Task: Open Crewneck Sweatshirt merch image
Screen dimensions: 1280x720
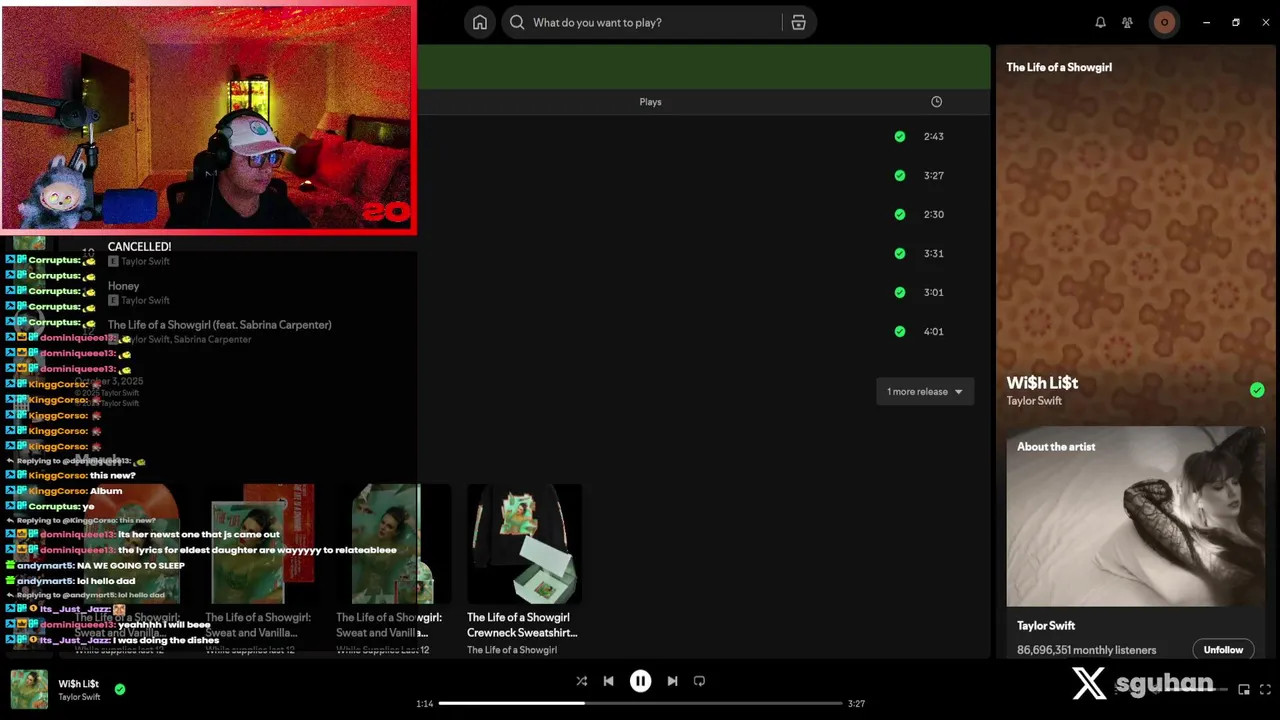Action: click(524, 544)
